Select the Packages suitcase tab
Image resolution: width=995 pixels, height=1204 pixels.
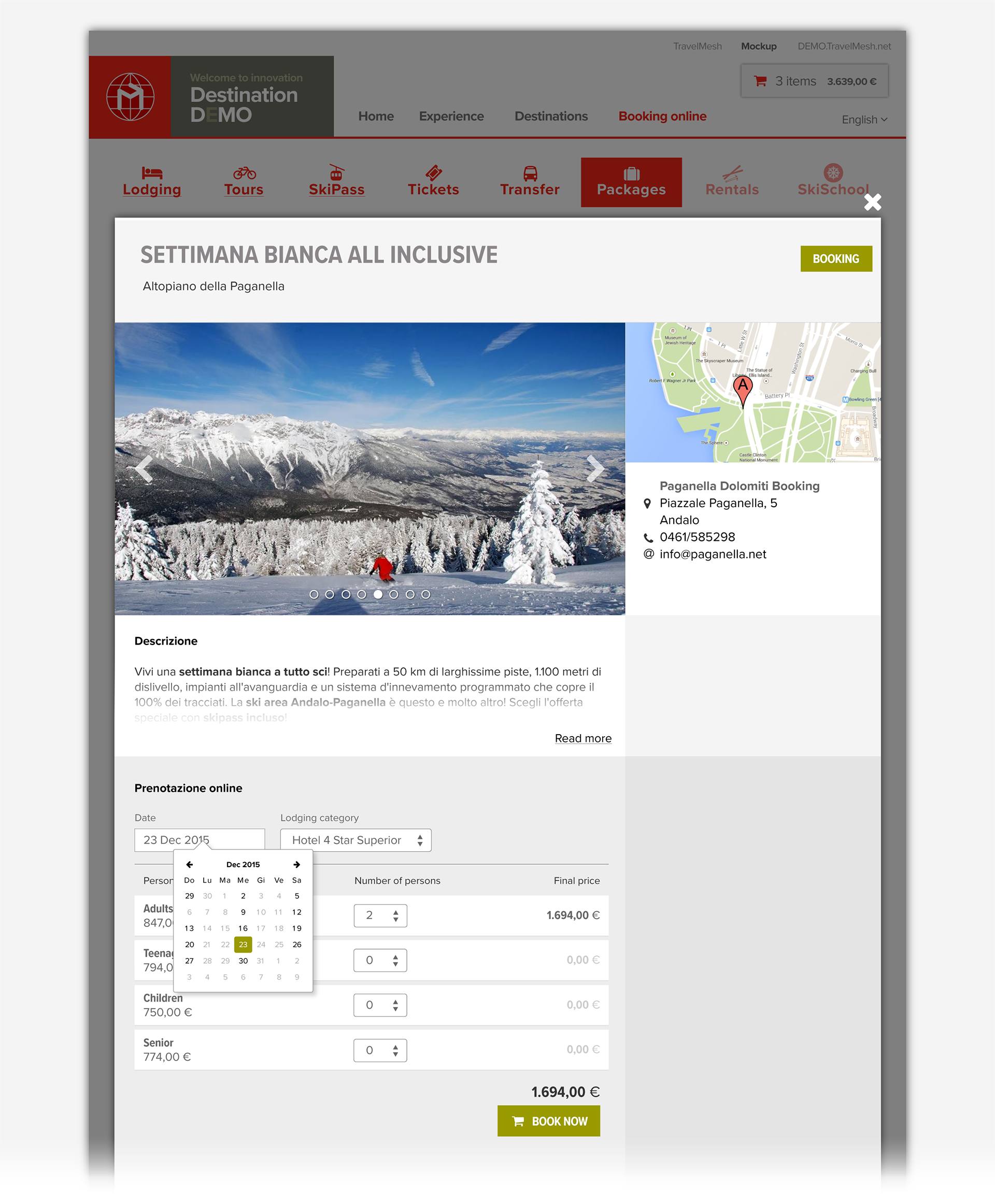pyautogui.click(x=631, y=182)
